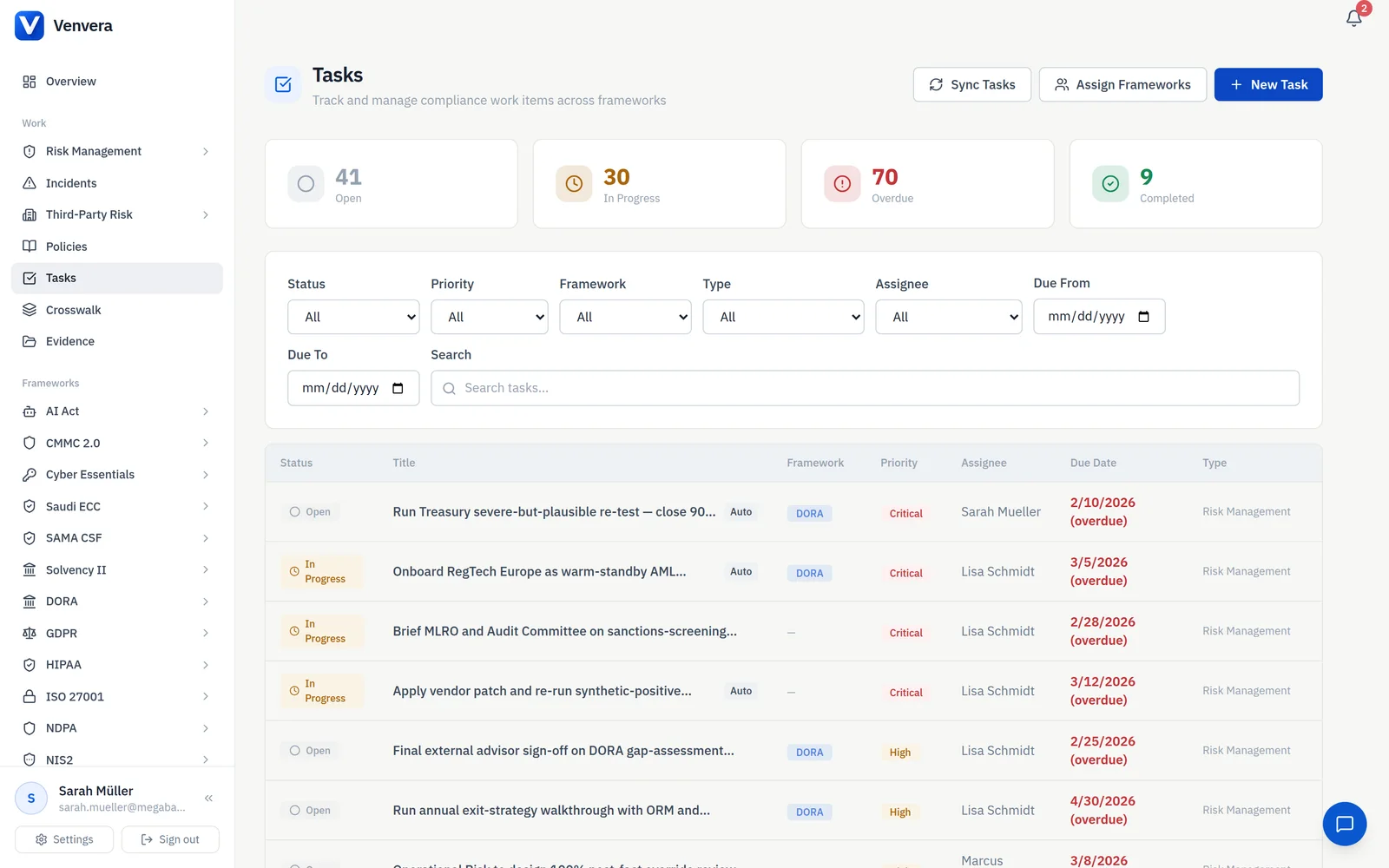Viewport: 1389px width, 868px height.
Task: Open the Type filter dropdown
Action: [x=783, y=317]
